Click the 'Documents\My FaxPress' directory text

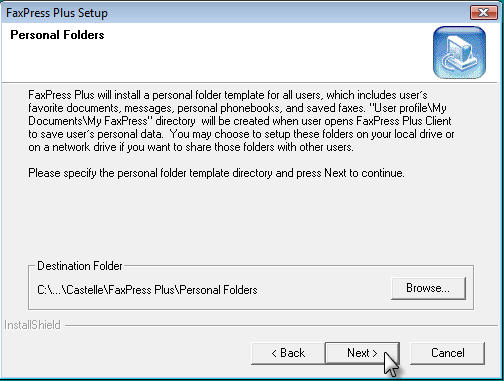88,121
